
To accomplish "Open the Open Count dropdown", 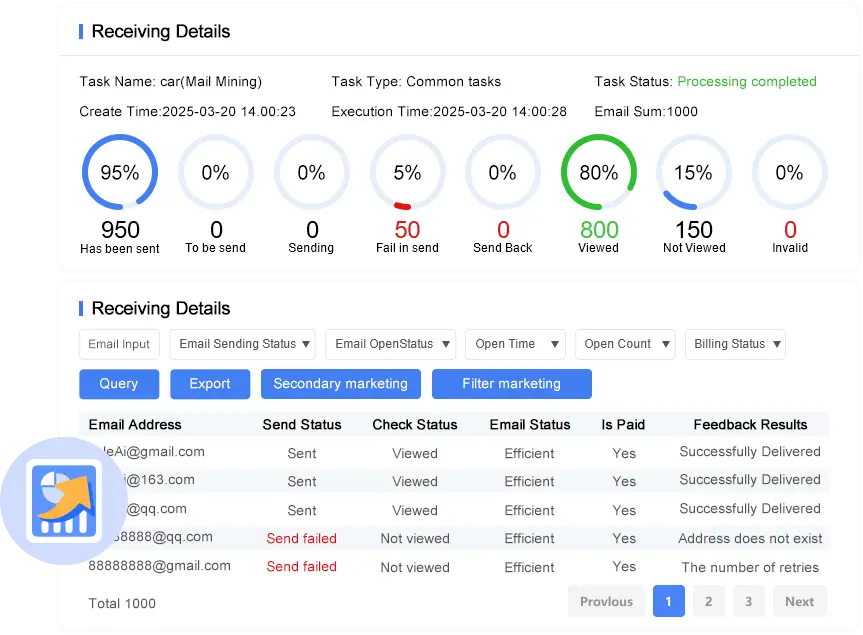I will (625, 344).
